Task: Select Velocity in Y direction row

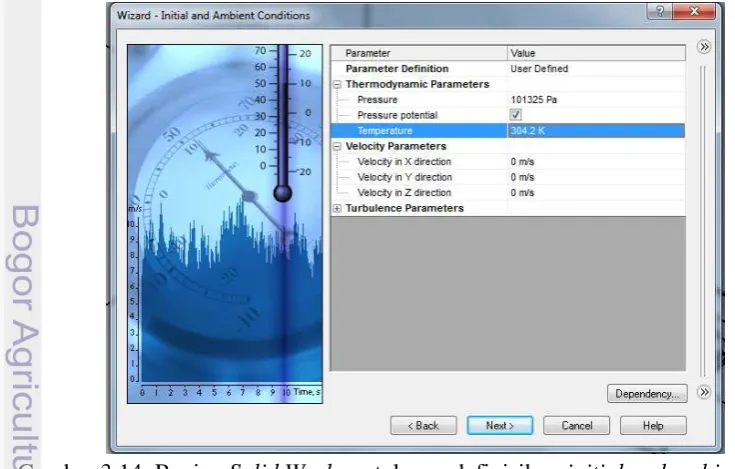Action: point(405,177)
